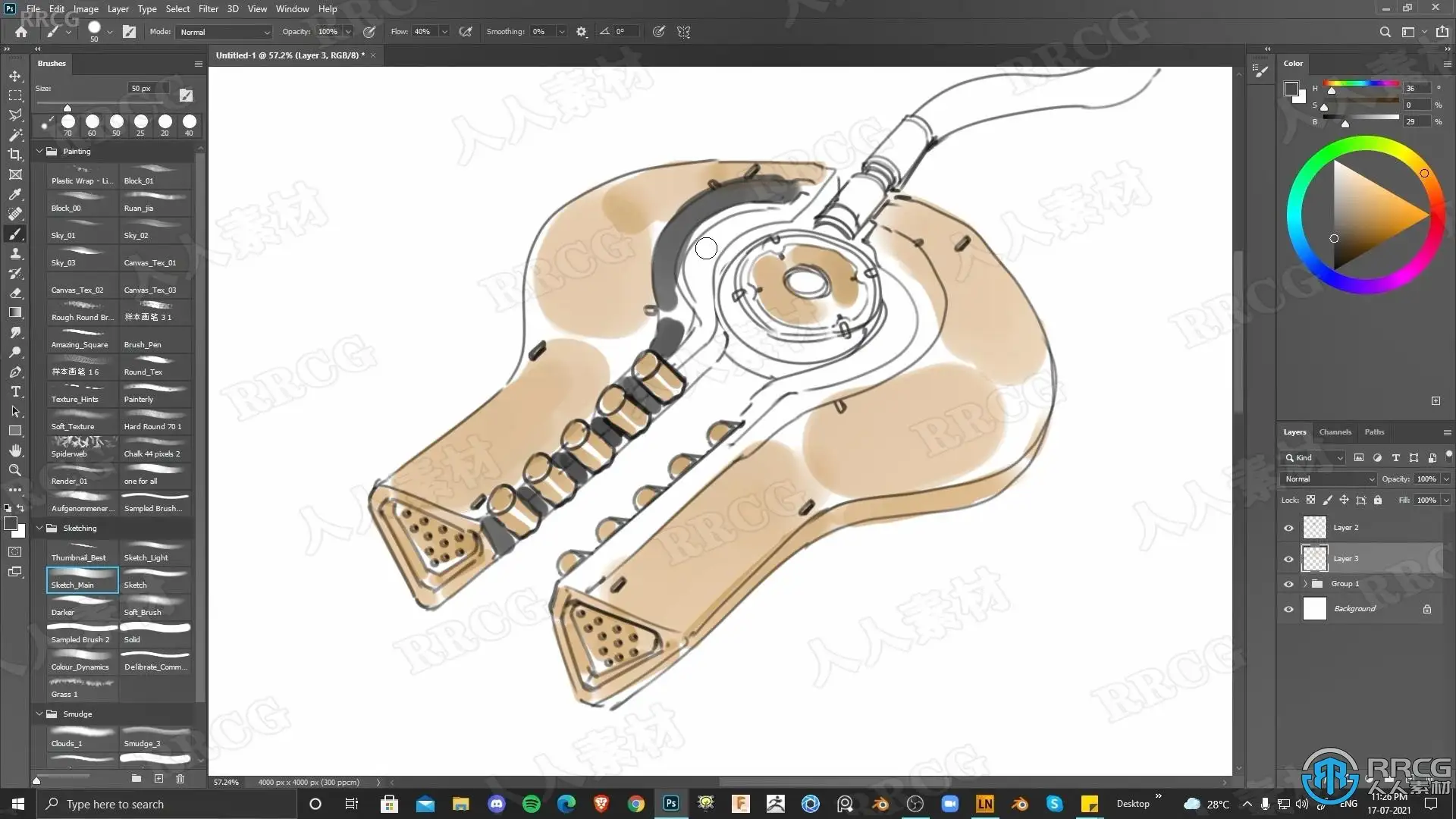The width and height of the screenshot is (1456, 819).
Task: Open smoothing options gear icon
Action: [582, 32]
